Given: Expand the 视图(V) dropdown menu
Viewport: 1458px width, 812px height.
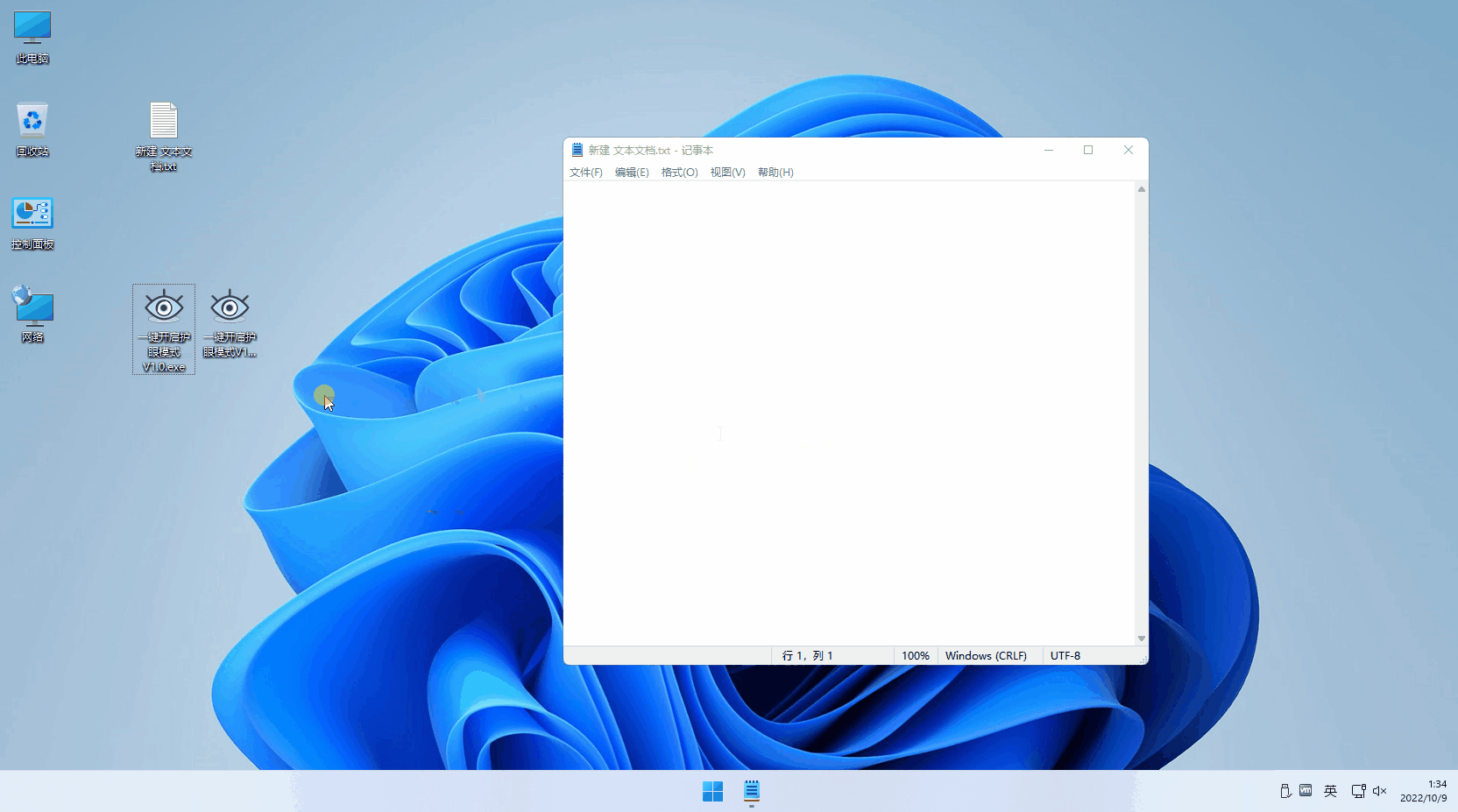Looking at the screenshot, I should coord(727,172).
